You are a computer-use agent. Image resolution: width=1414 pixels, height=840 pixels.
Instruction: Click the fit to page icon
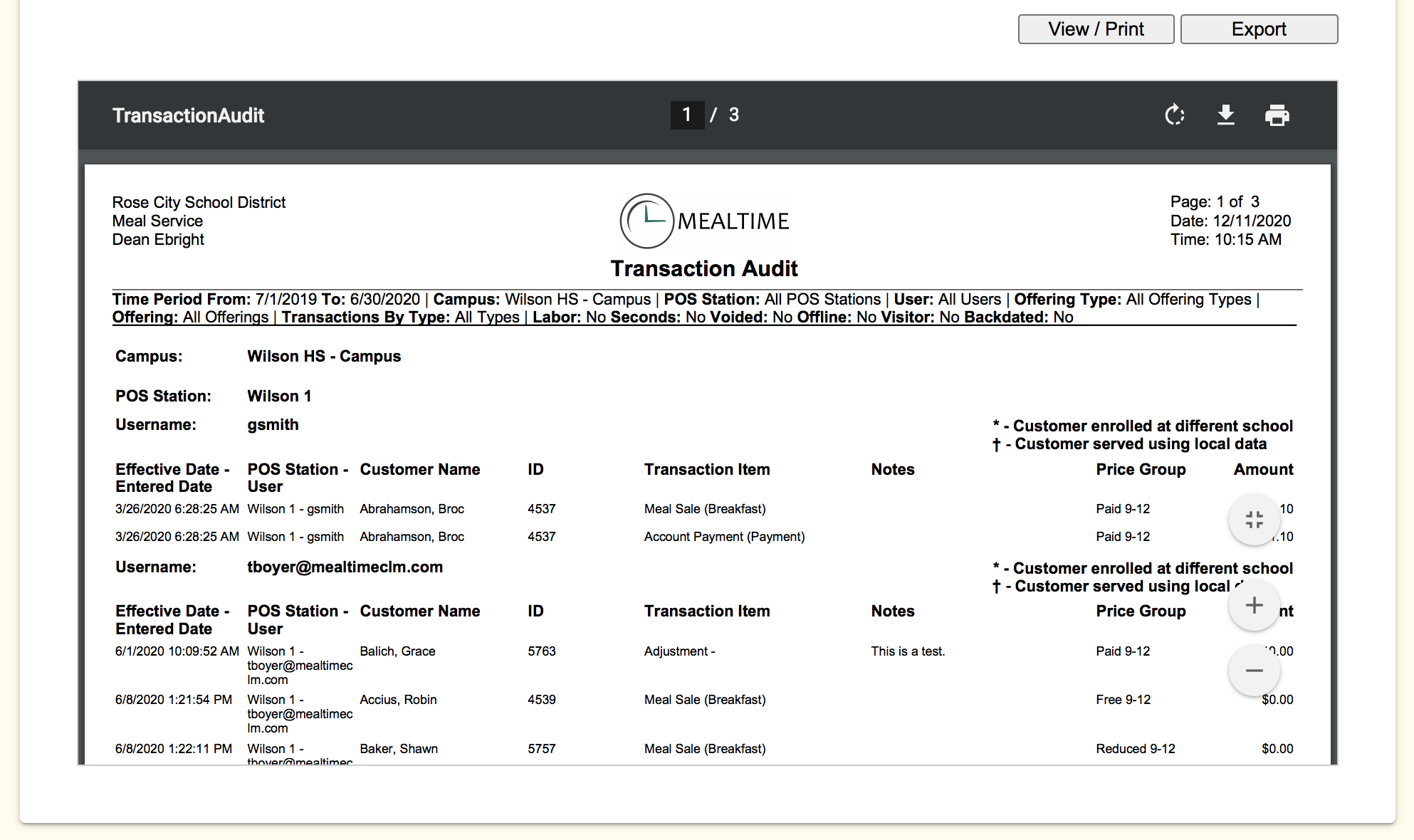tap(1254, 520)
